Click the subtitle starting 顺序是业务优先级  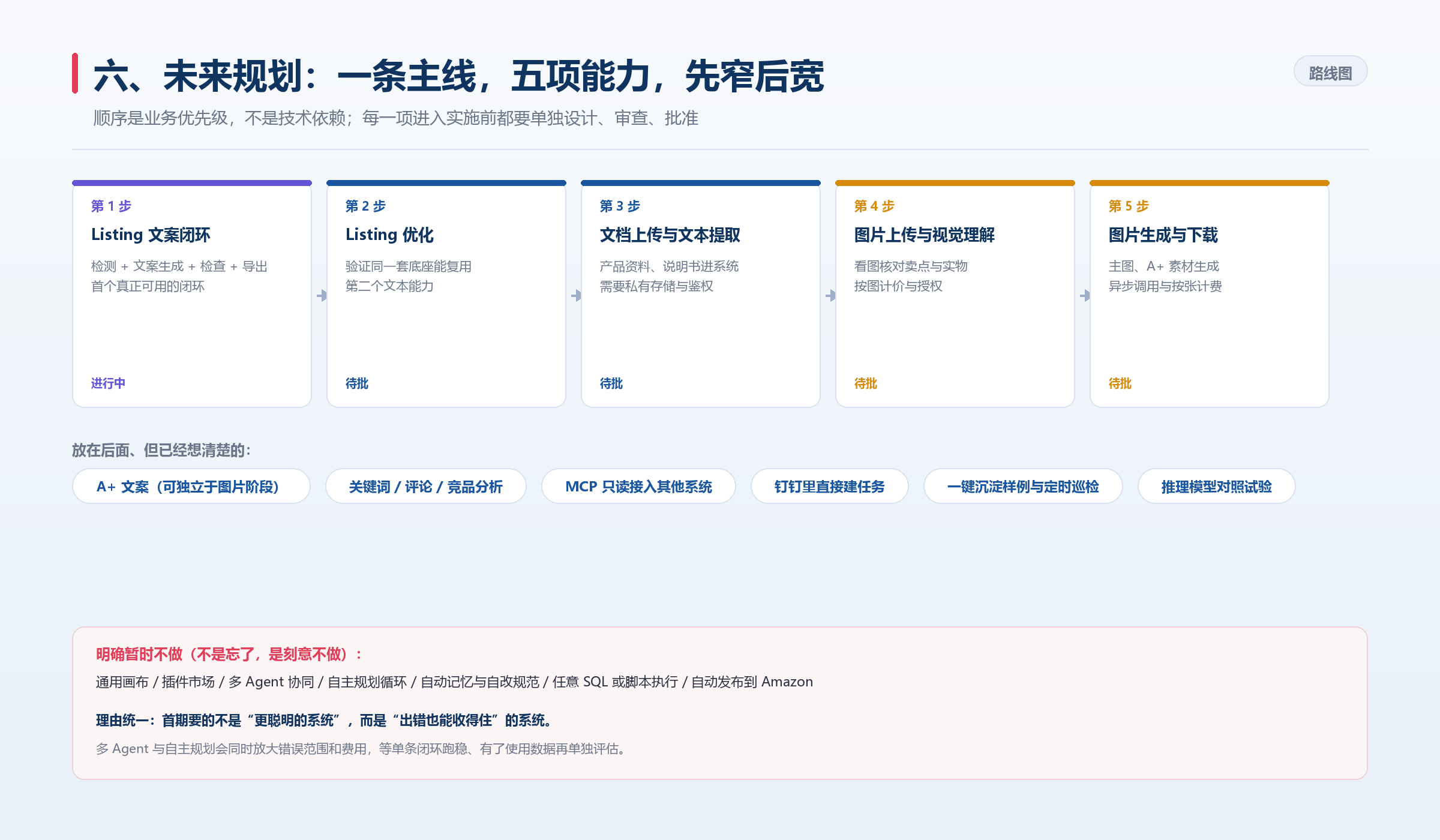(395, 118)
